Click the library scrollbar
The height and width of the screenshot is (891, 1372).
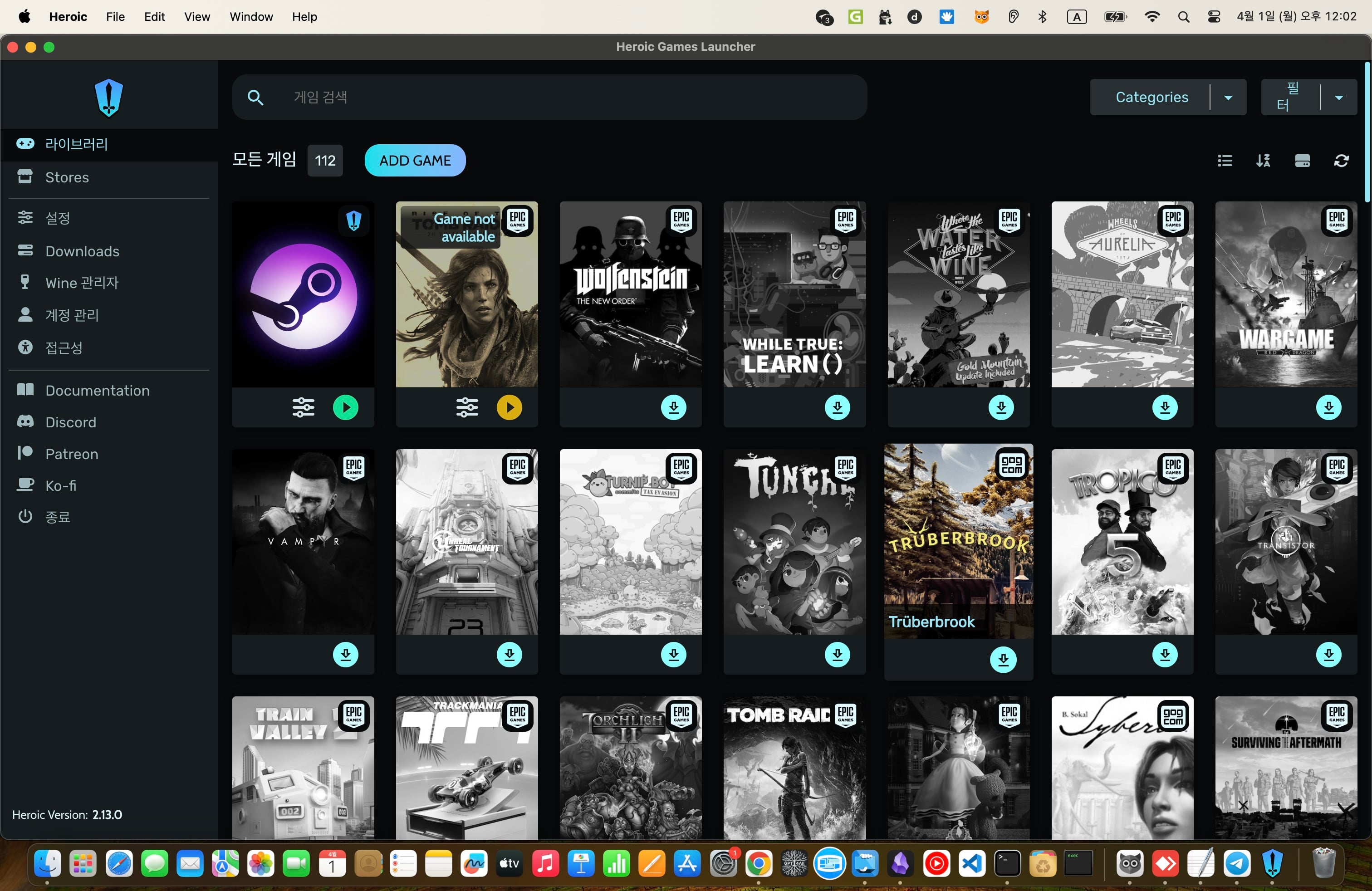[1367, 132]
